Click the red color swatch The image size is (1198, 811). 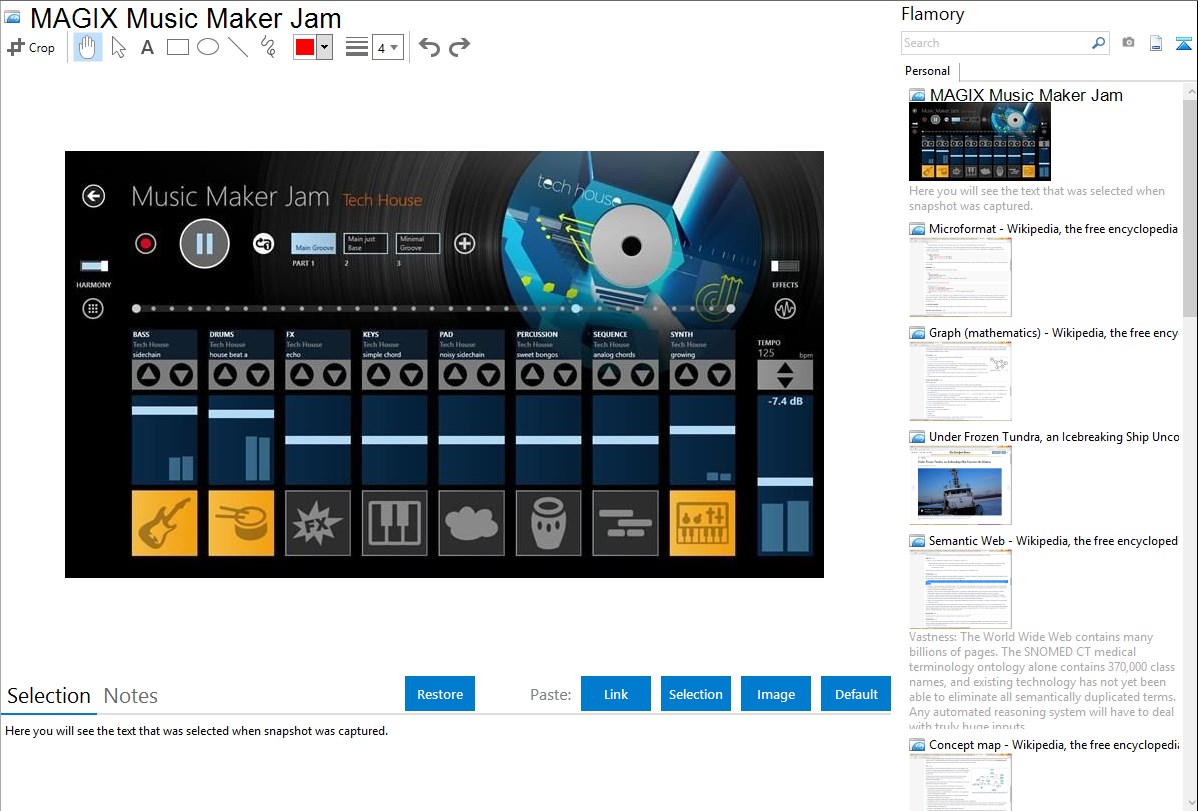[x=305, y=47]
